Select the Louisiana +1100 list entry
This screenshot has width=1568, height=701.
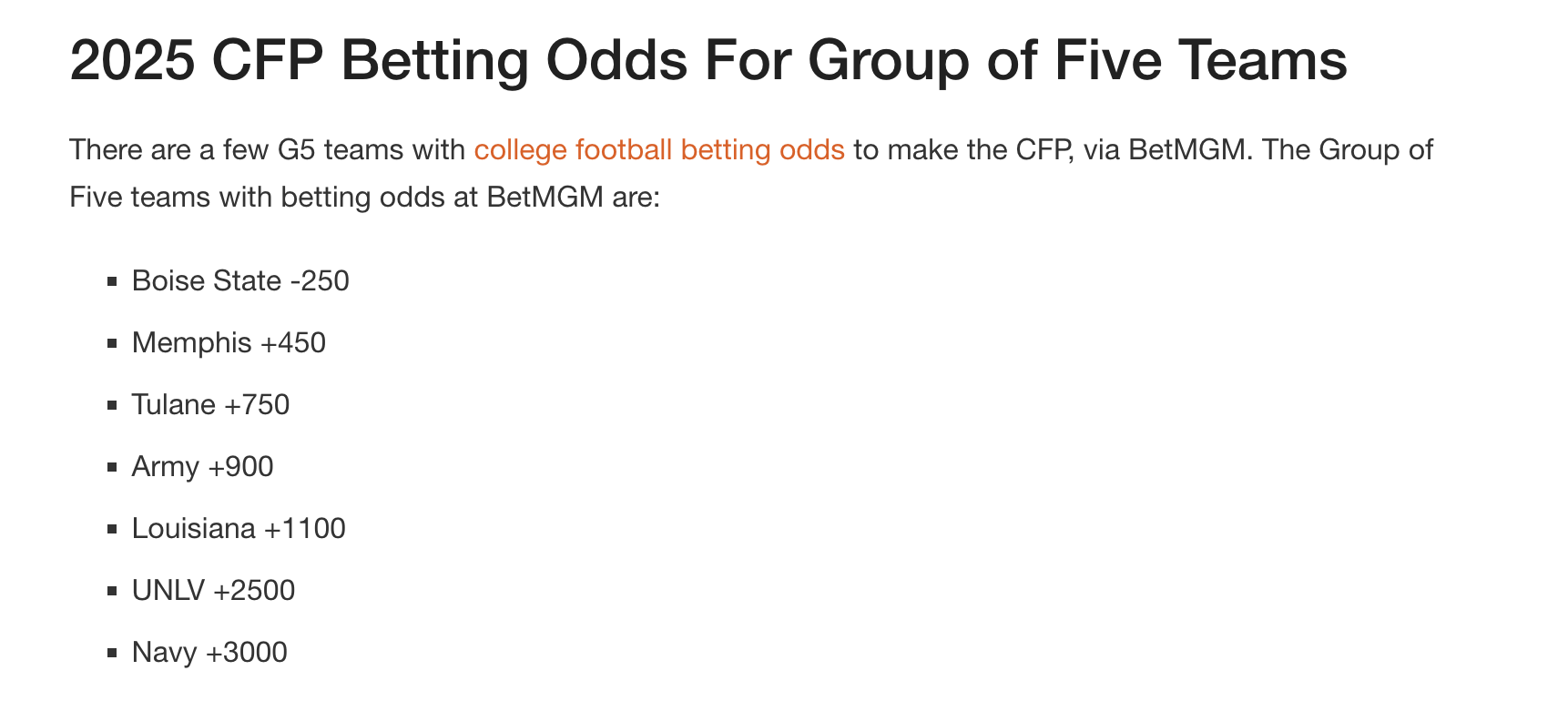click(239, 528)
